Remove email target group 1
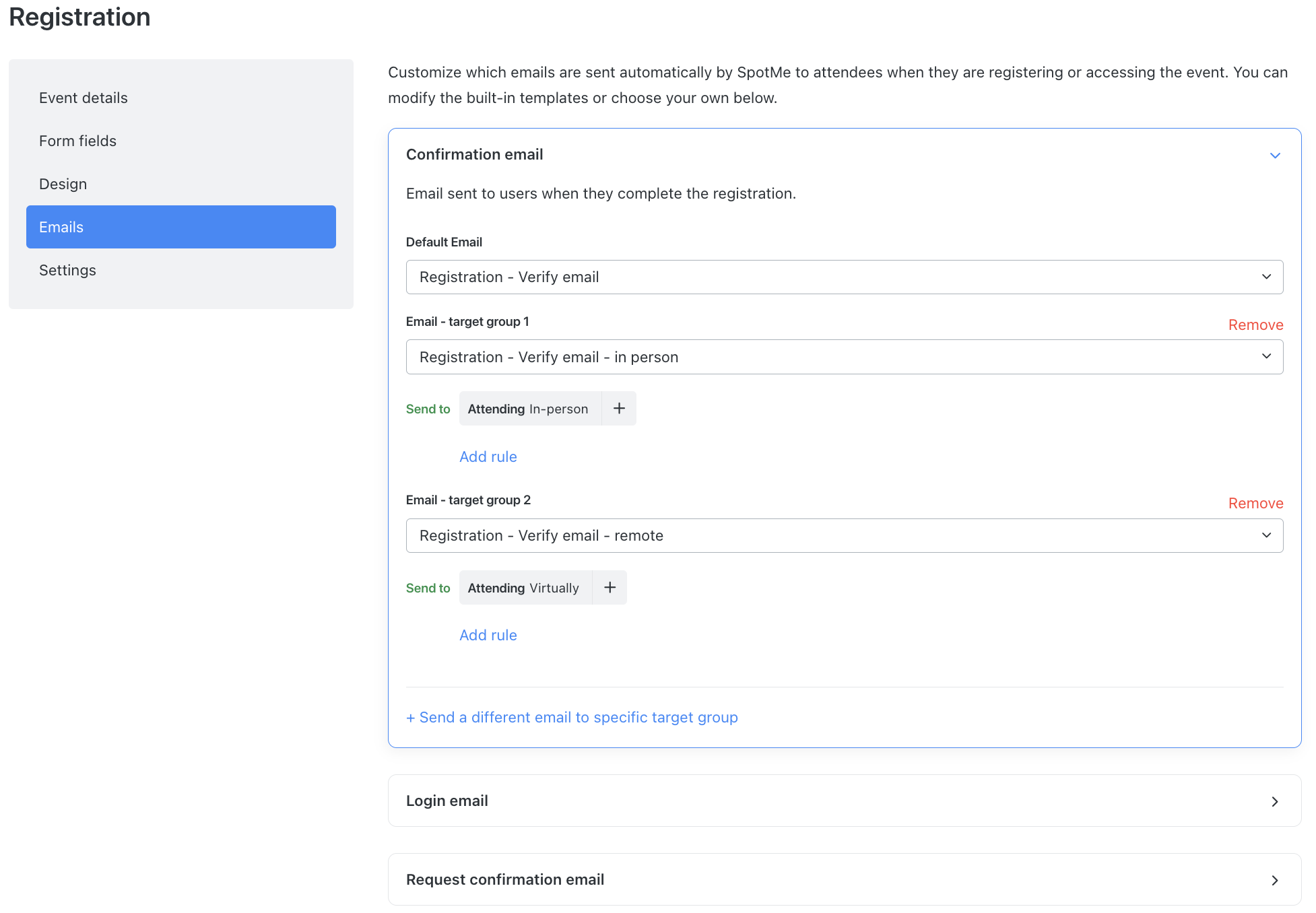Viewport: 1316px width, 913px height. pyautogui.click(x=1255, y=325)
